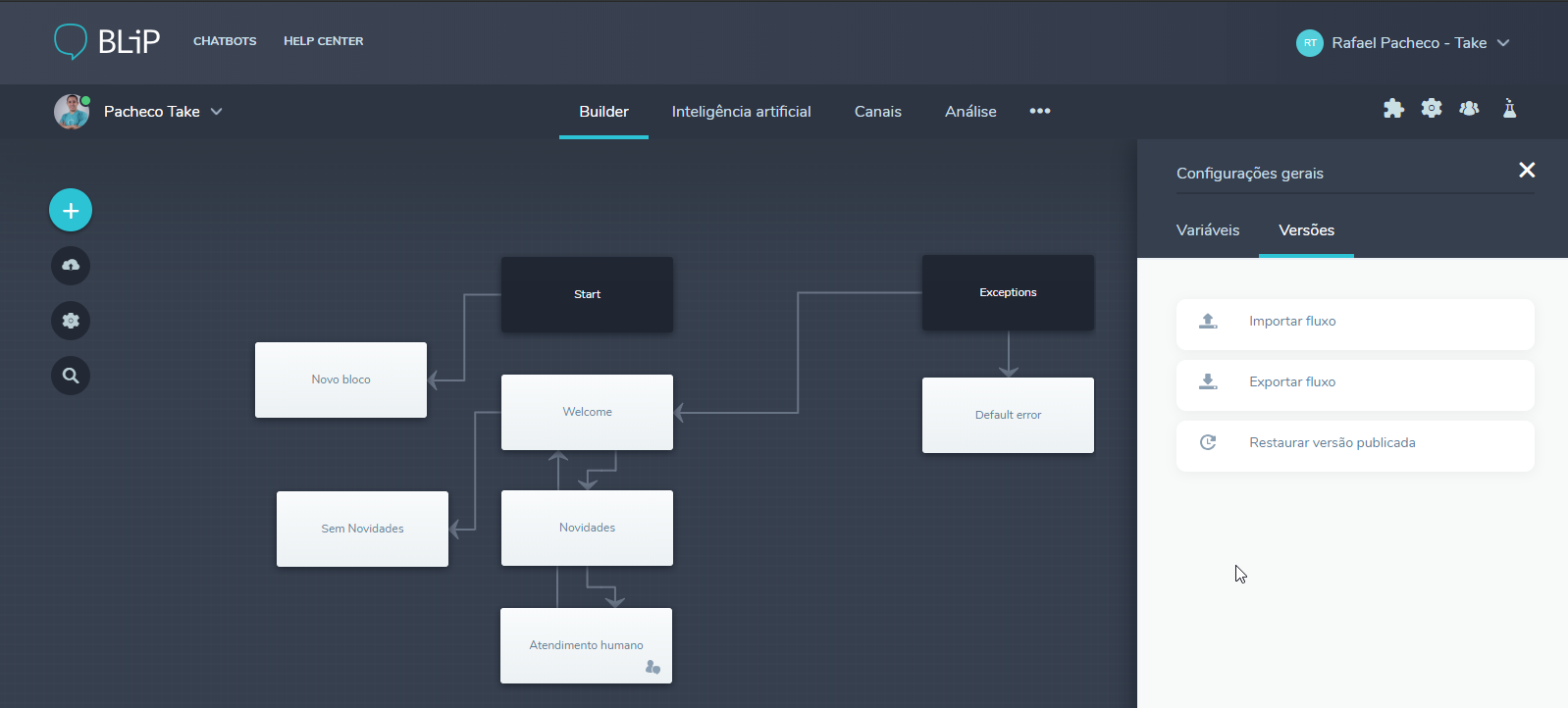
Task: Select the Versões tab
Action: 1306,230
